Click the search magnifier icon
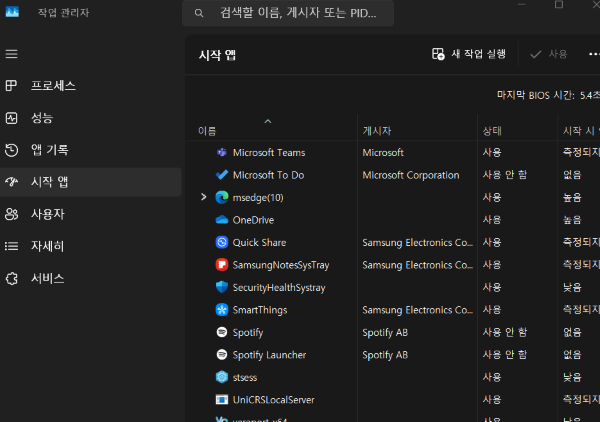Image resolution: width=600 pixels, height=422 pixels. [199, 13]
